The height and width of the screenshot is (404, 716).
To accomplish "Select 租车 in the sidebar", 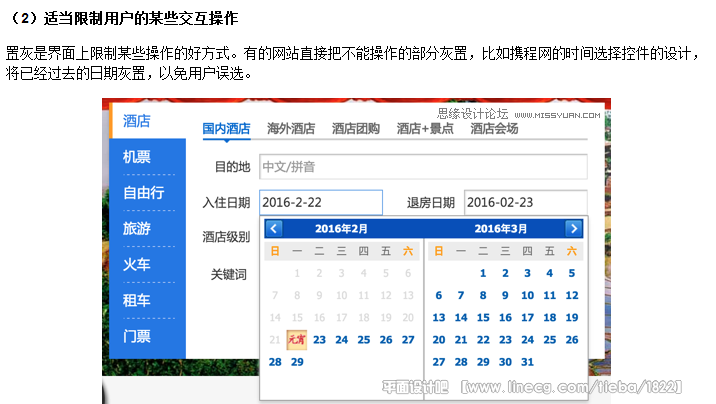I will point(137,300).
